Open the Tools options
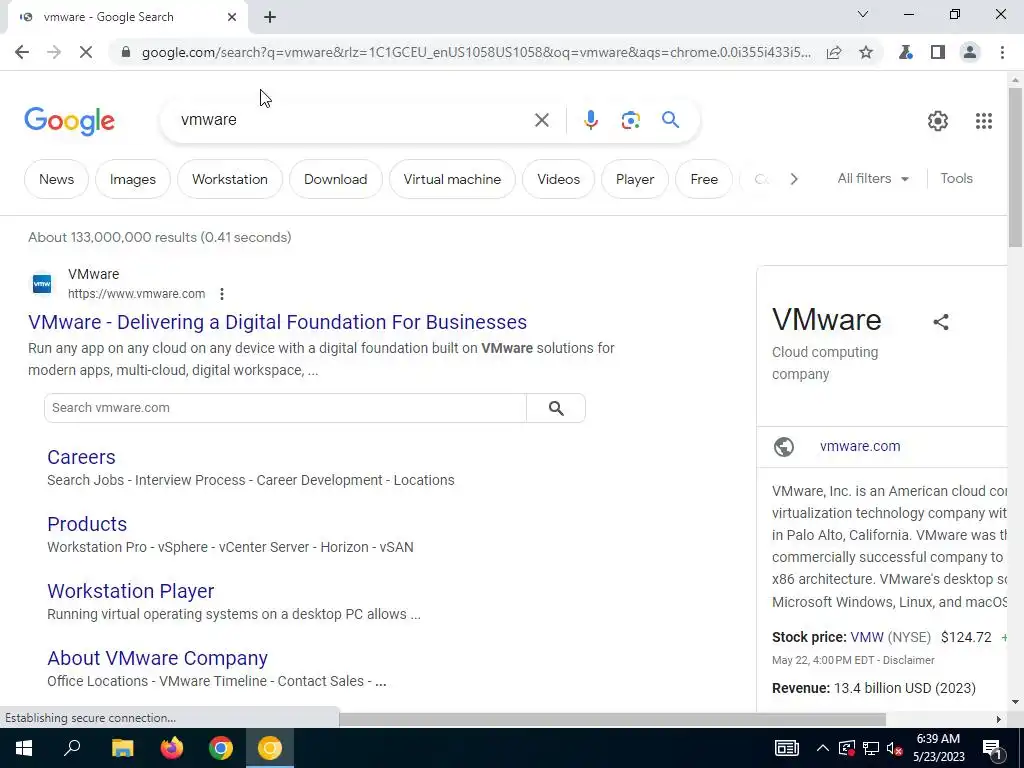This screenshot has height=768, width=1024. click(956, 178)
